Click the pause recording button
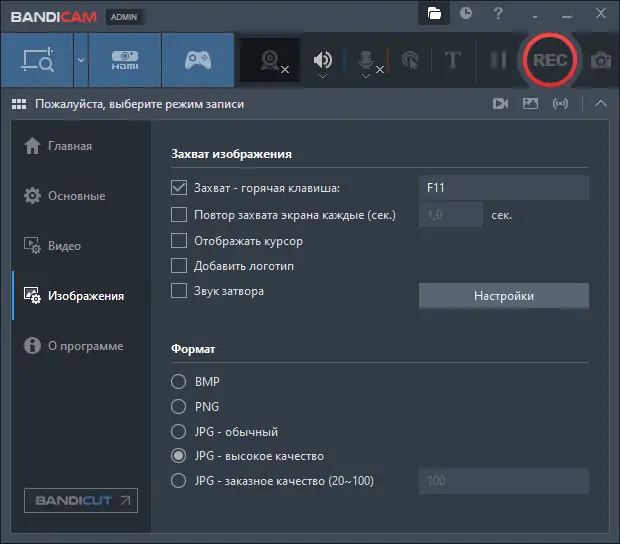The width and height of the screenshot is (620, 544). (498, 60)
